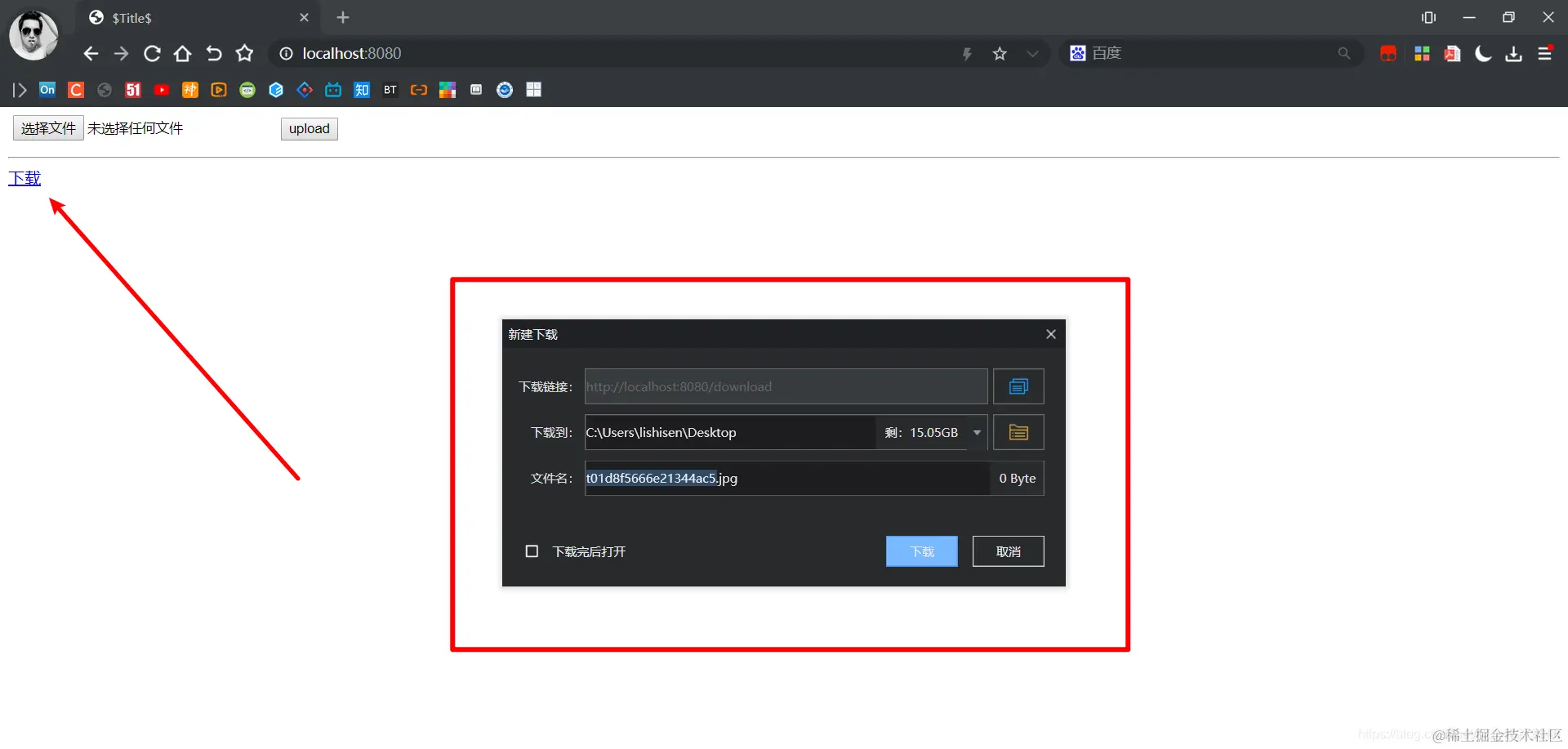Open the 51 bookmark
1568x749 pixels.
133,90
